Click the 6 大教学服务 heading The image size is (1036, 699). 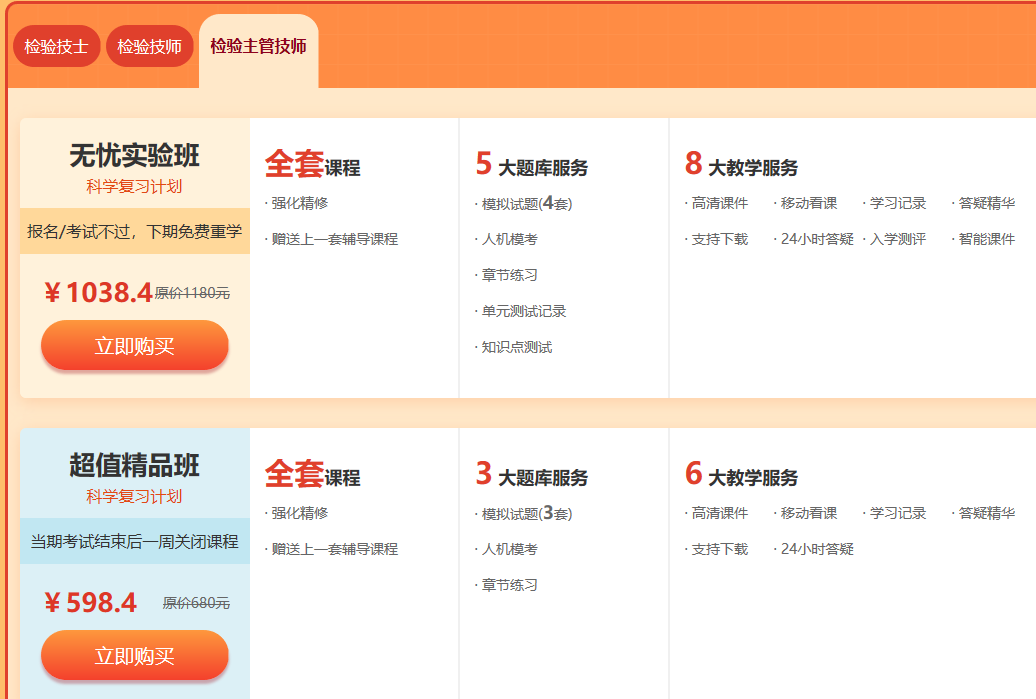[742, 475]
